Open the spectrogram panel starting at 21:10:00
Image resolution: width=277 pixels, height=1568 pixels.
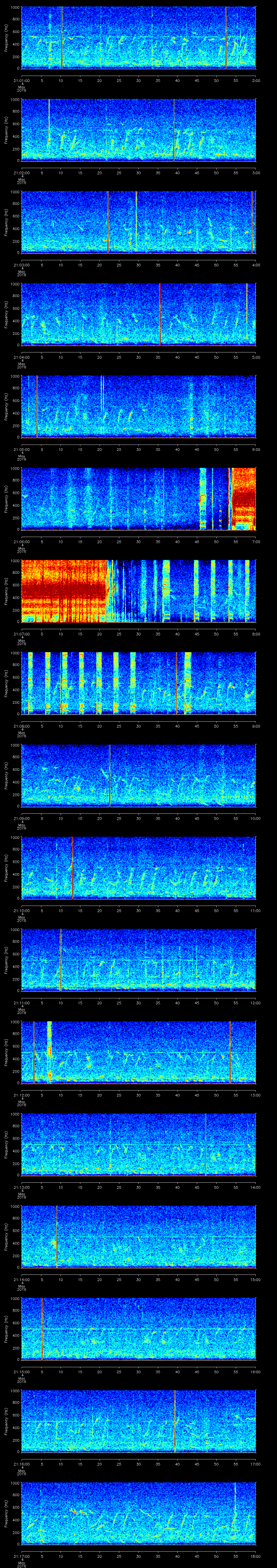138,868
